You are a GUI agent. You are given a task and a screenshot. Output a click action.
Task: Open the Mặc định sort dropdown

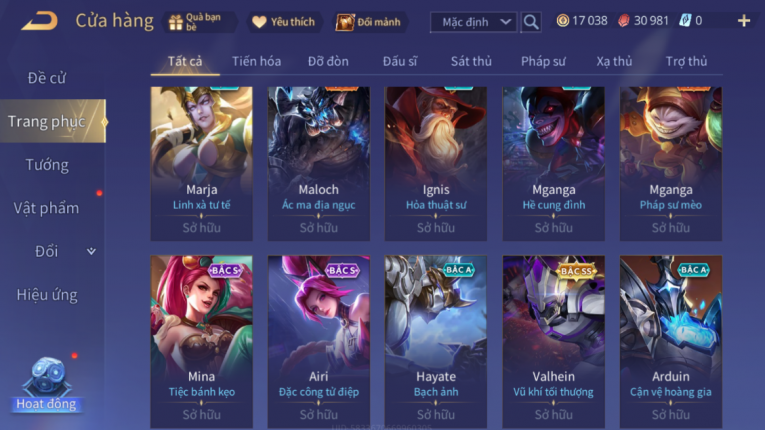[473, 22]
